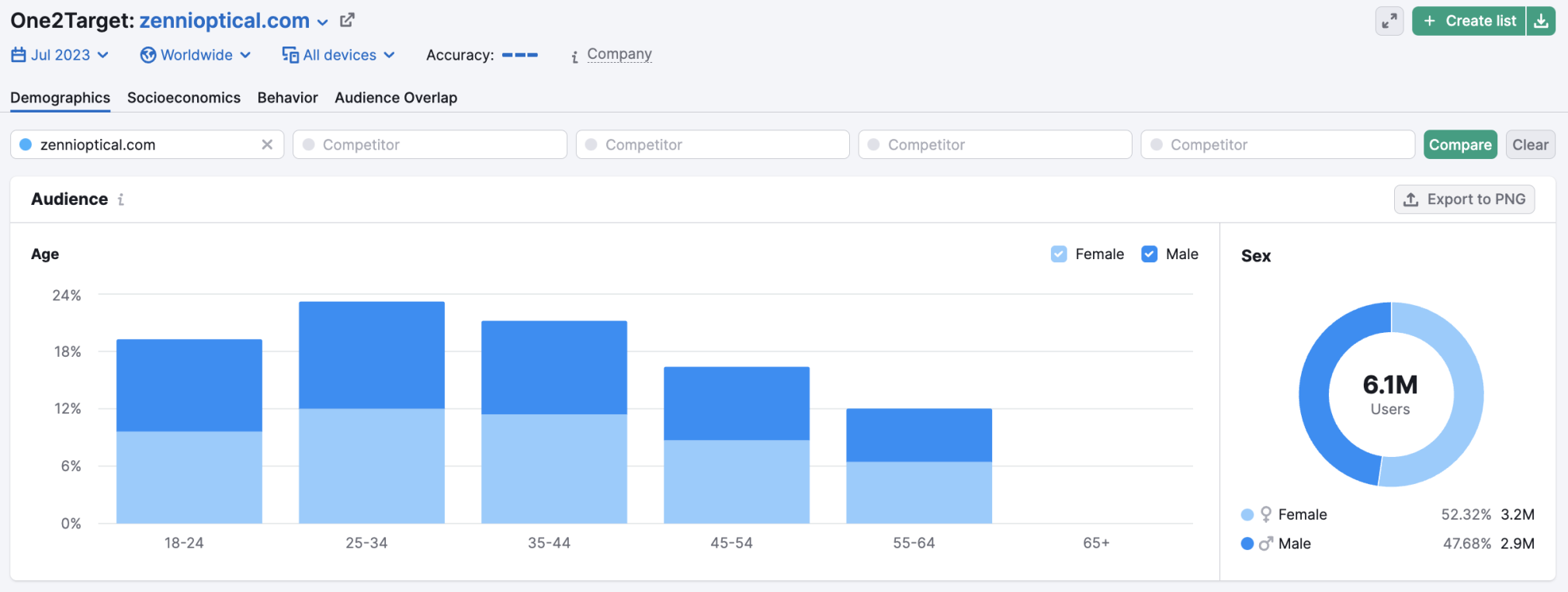The image size is (1568, 592).
Task: Click the 47.68% male percentage value
Action: coord(1467,543)
